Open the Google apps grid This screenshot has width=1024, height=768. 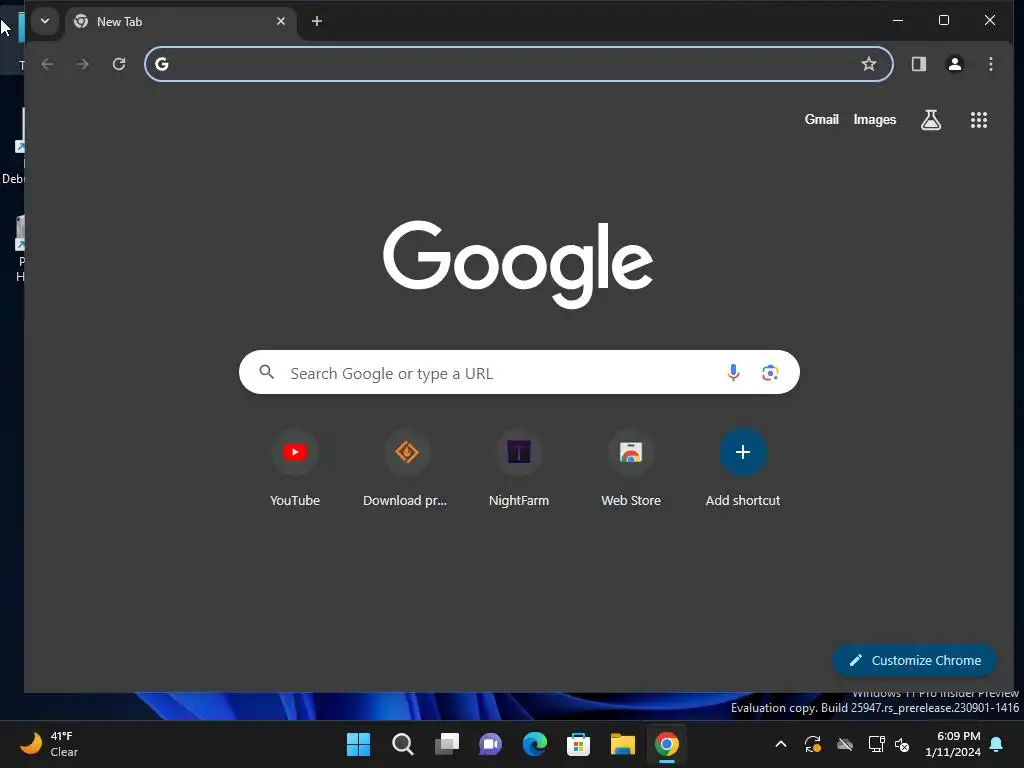click(x=978, y=120)
